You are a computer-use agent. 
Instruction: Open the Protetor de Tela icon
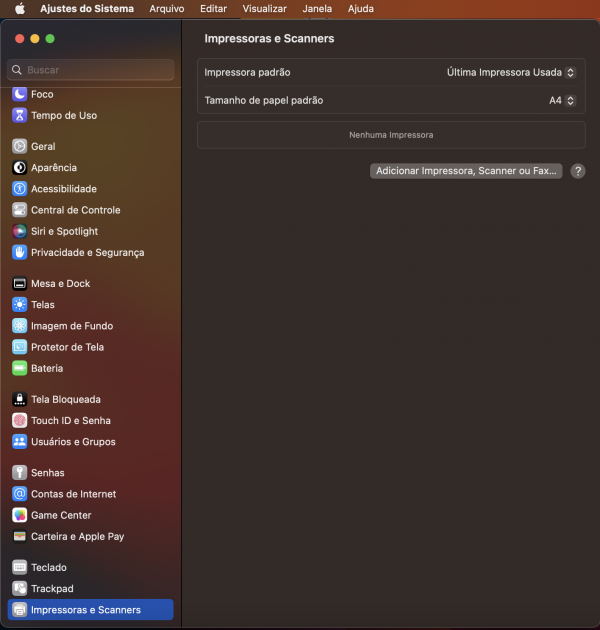19,347
